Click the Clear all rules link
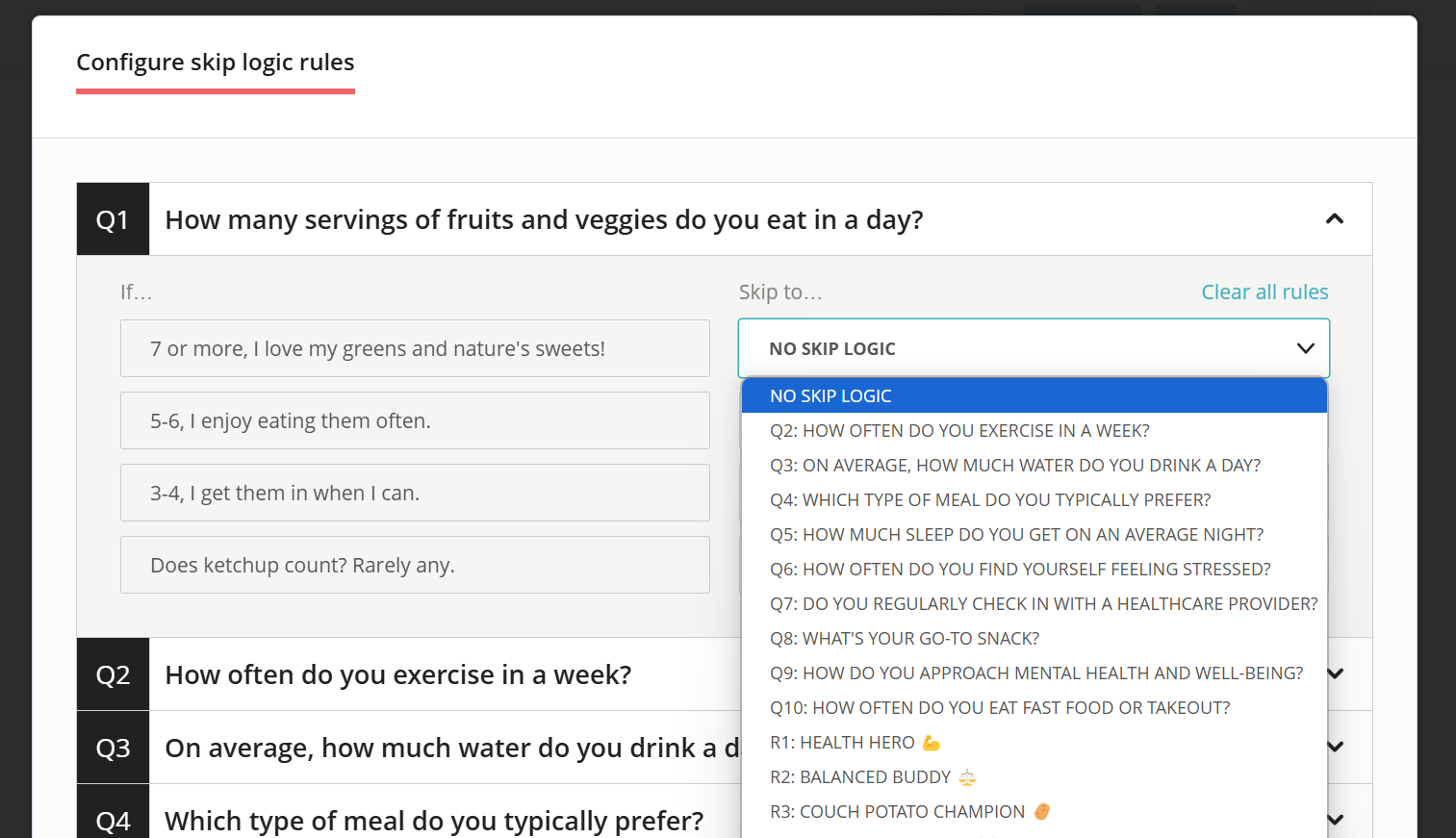 point(1264,292)
